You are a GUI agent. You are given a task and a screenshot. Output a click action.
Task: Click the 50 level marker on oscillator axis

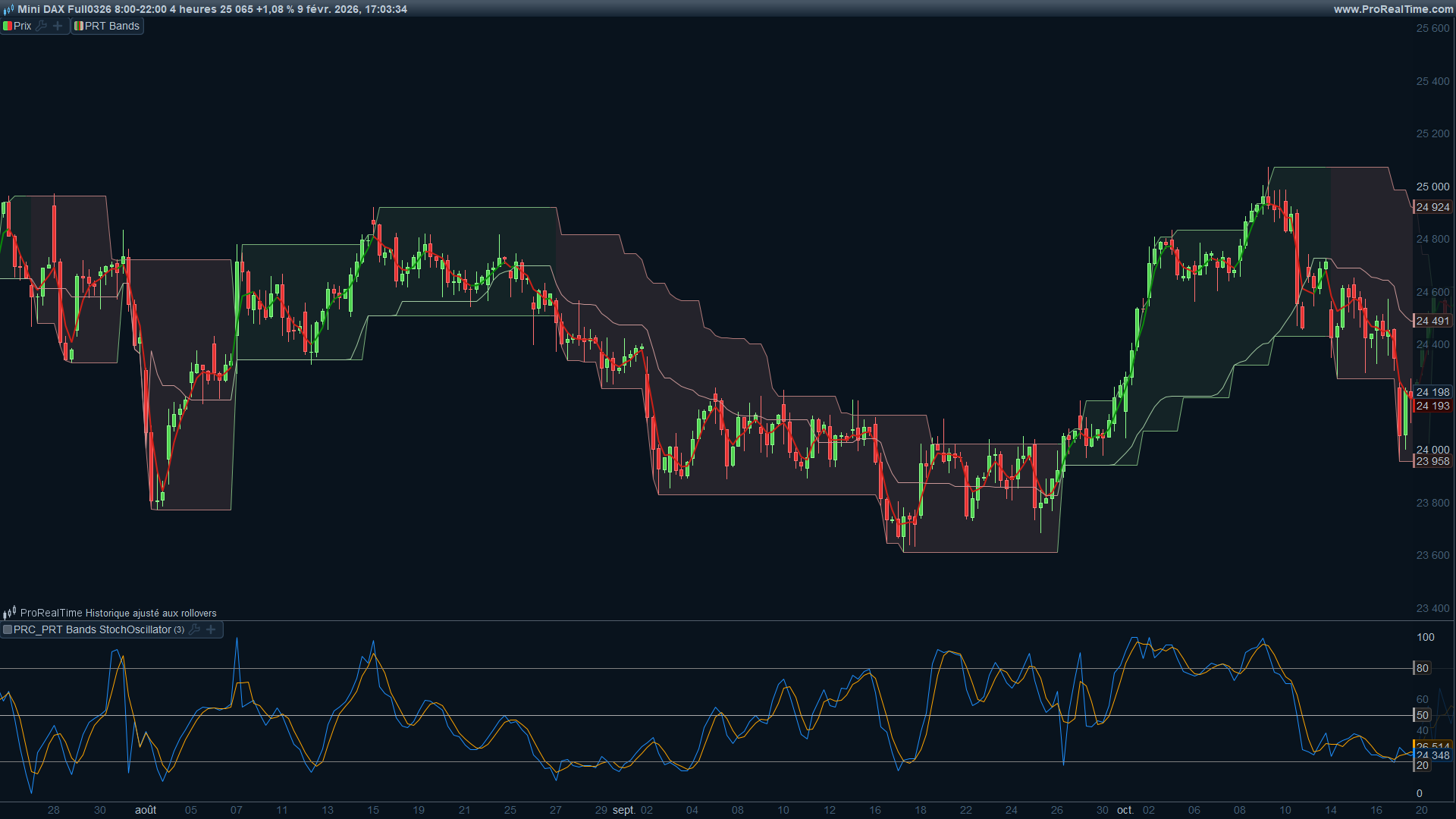coord(1422,715)
